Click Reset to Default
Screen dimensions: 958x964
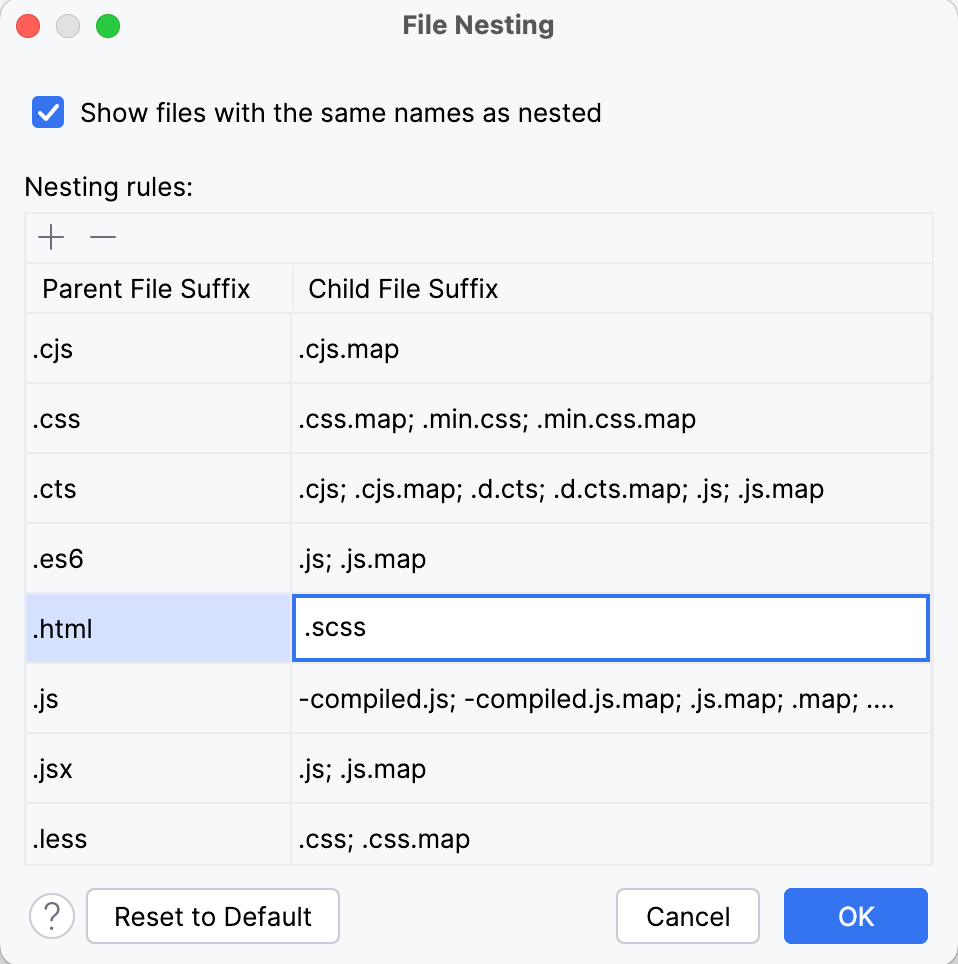[212, 915]
